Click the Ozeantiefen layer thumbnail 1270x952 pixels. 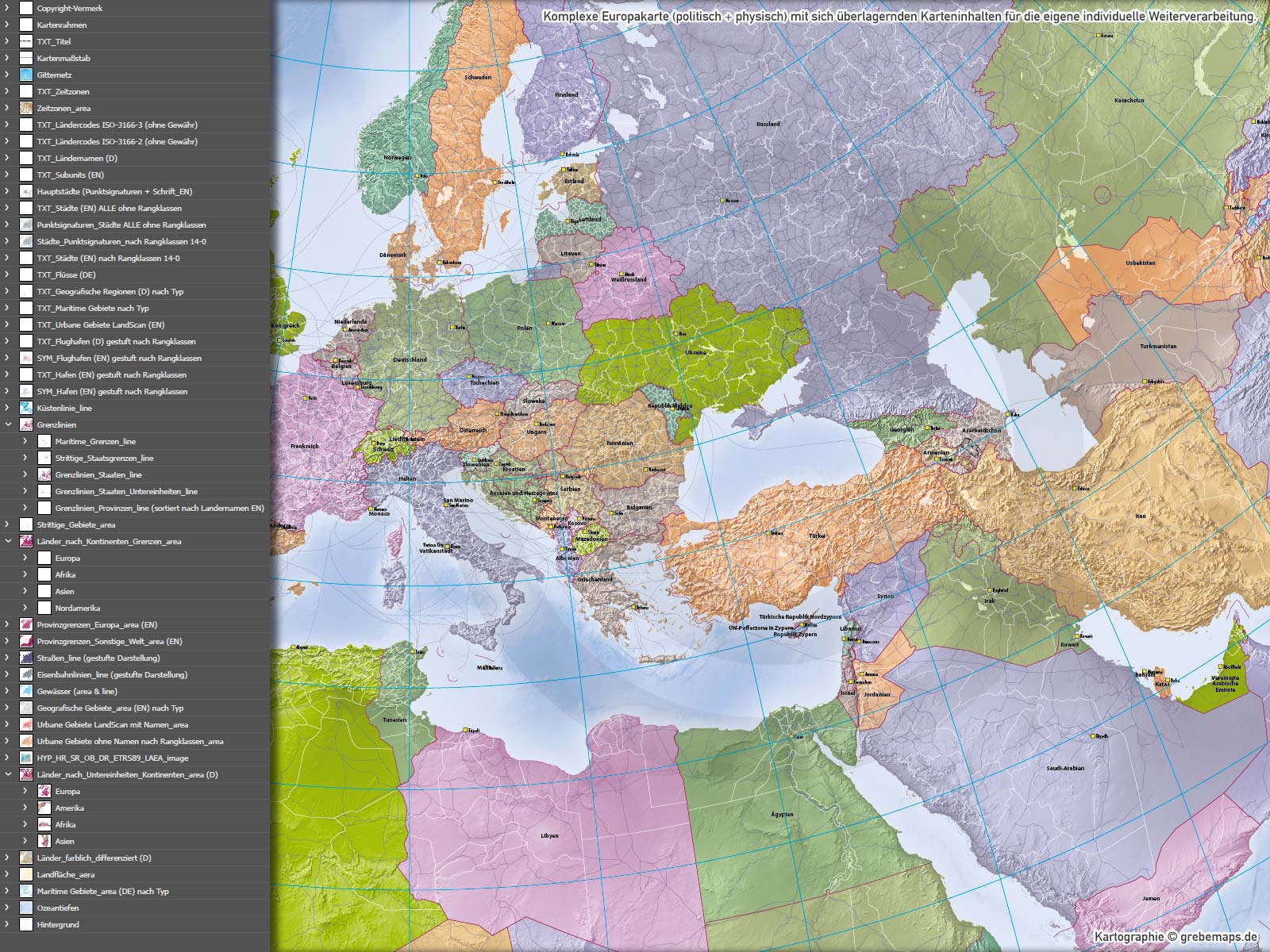pyautogui.click(x=26, y=908)
